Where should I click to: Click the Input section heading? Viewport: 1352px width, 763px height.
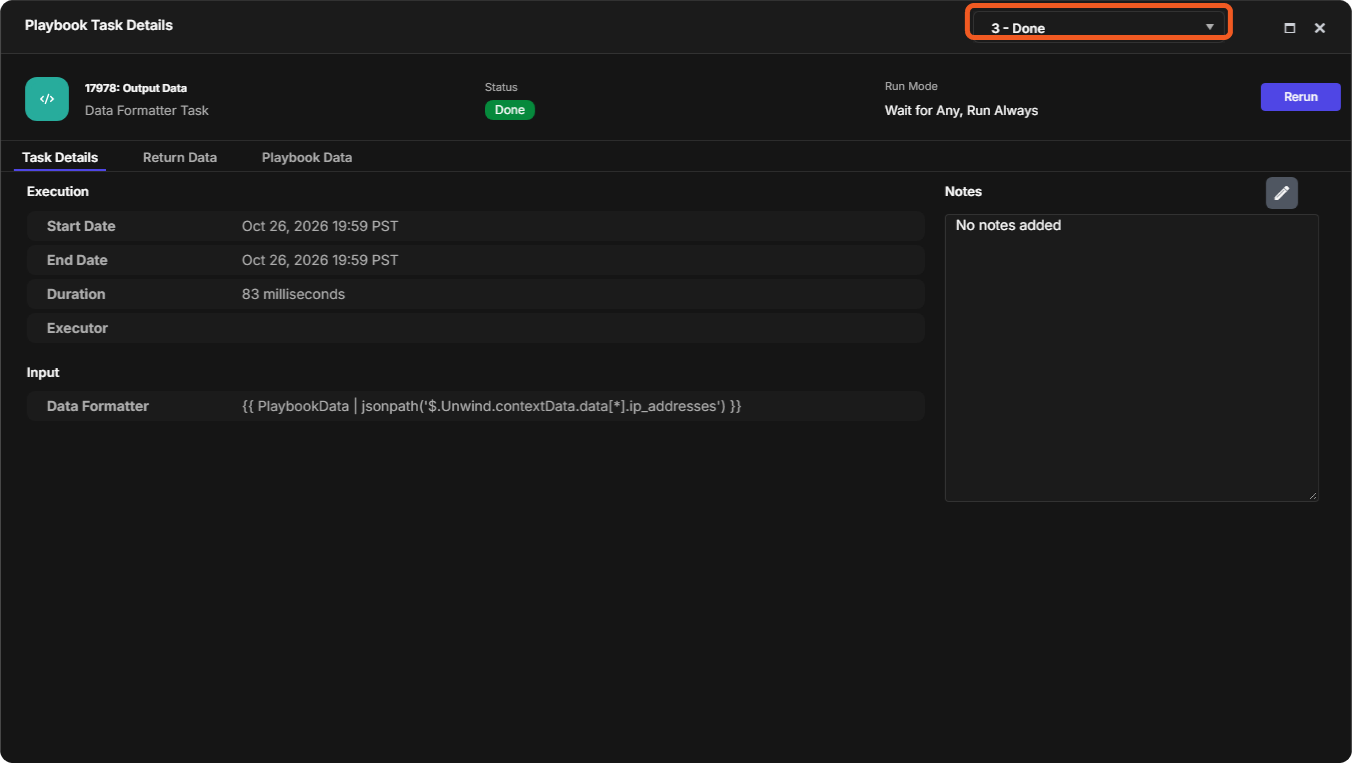(43, 372)
